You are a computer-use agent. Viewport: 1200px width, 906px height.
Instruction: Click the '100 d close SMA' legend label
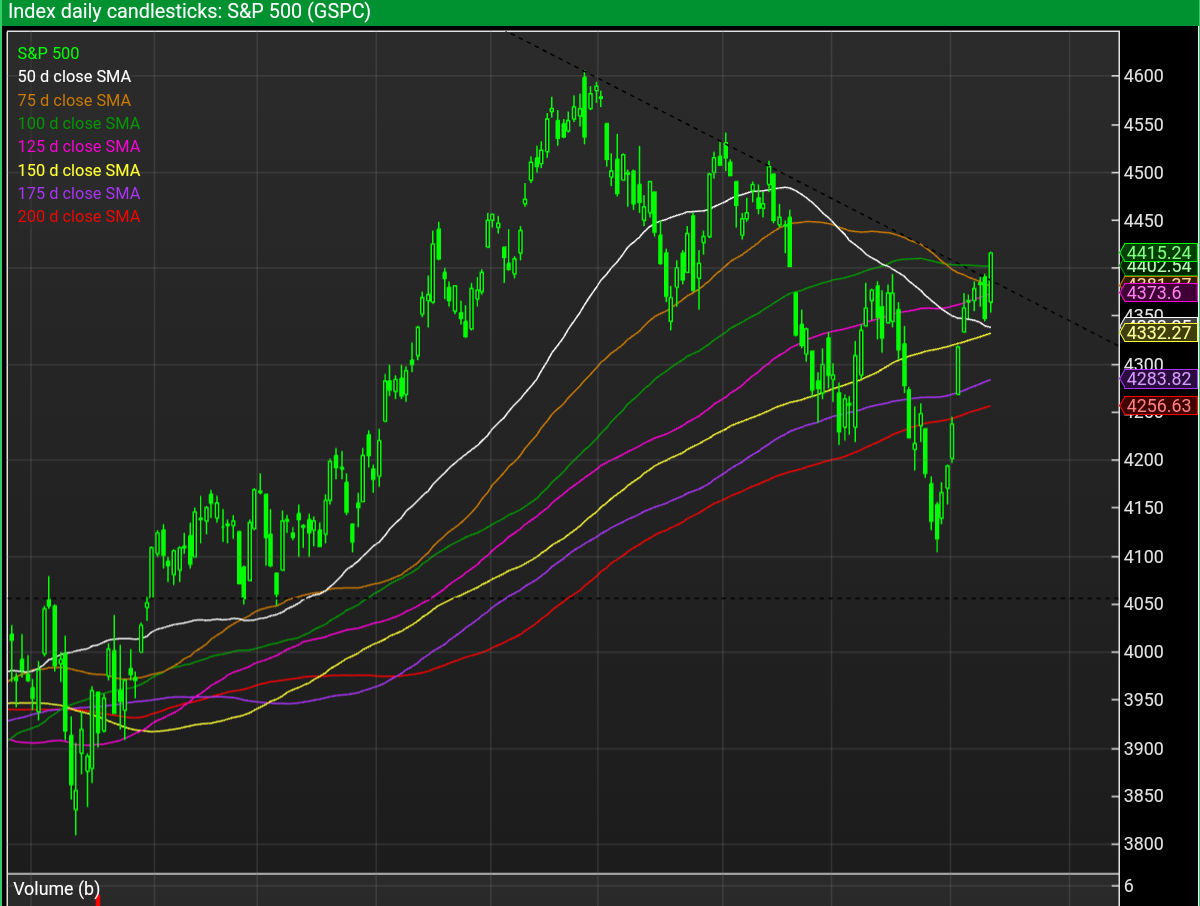[x=79, y=123]
